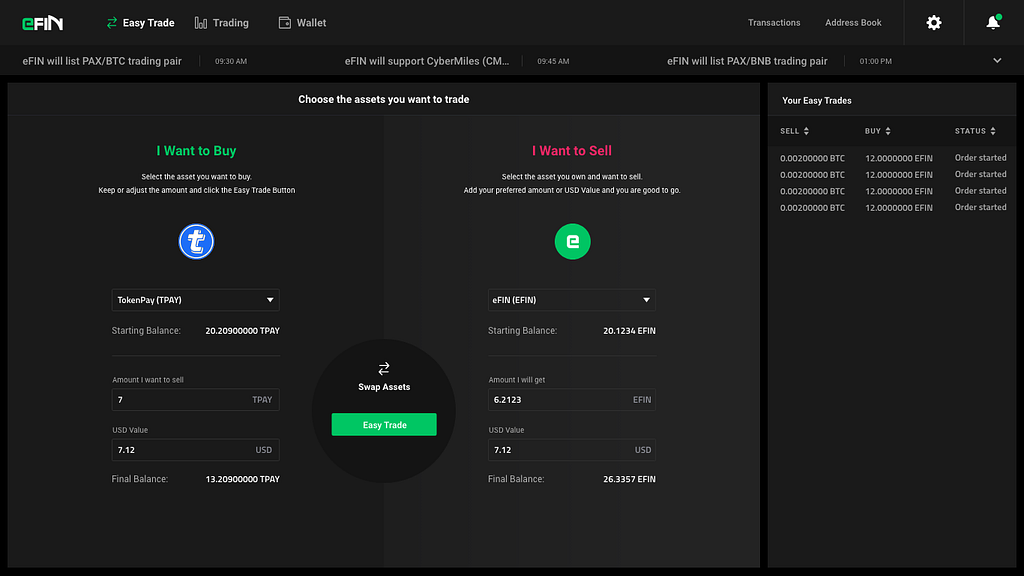The width and height of the screenshot is (1024, 576).
Task: Click the Easy Trade swap arrows icon
Action: click(x=112, y=23)
